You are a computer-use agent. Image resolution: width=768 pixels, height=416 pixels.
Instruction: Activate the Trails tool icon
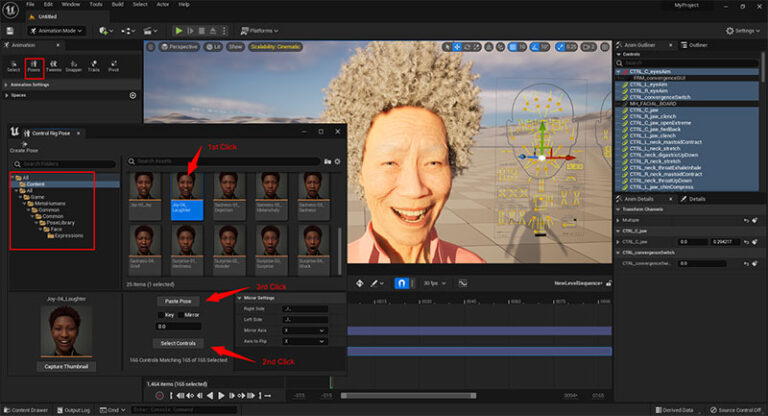(94, 67)
